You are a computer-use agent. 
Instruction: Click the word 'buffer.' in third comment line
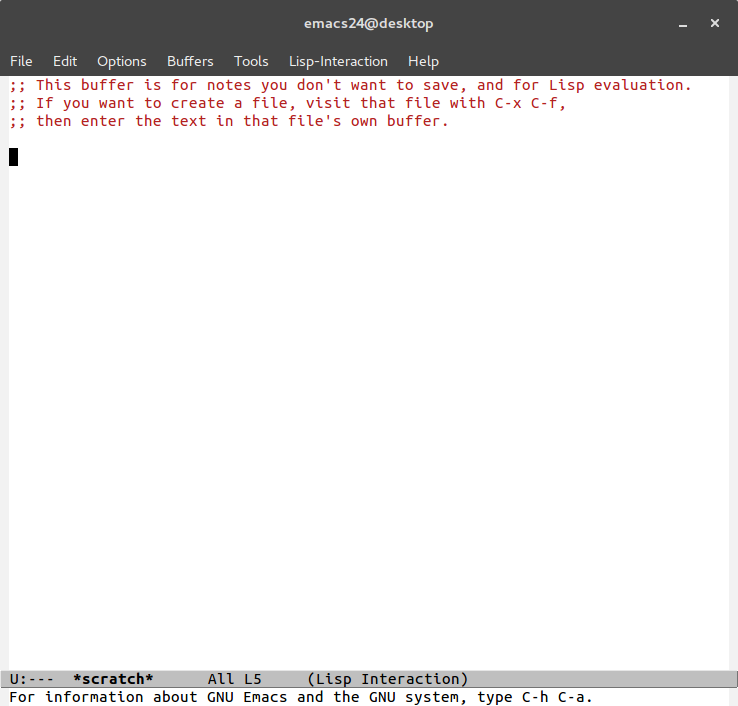(417, 121)
